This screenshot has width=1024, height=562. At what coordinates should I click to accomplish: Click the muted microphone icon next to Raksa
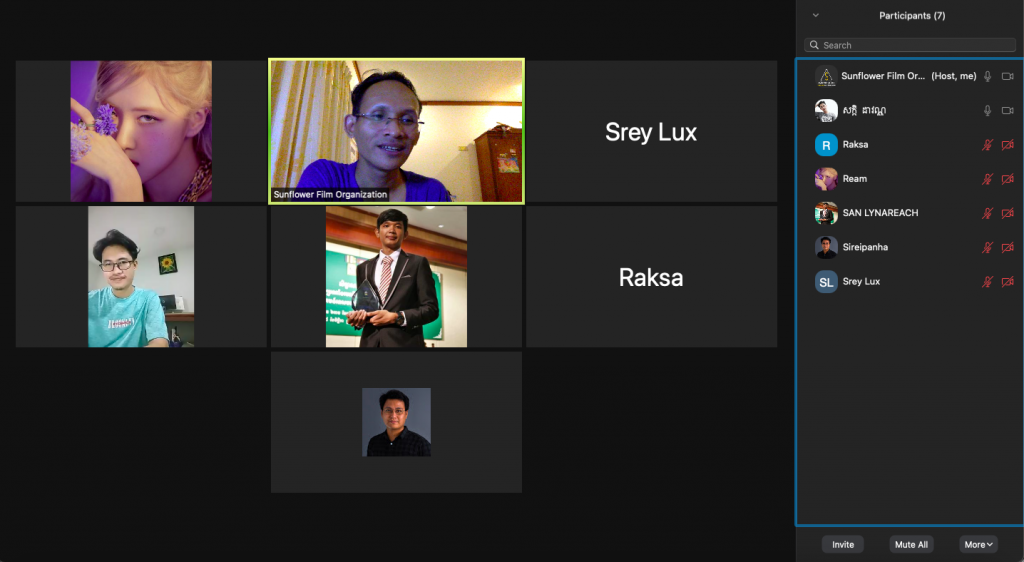987,145
